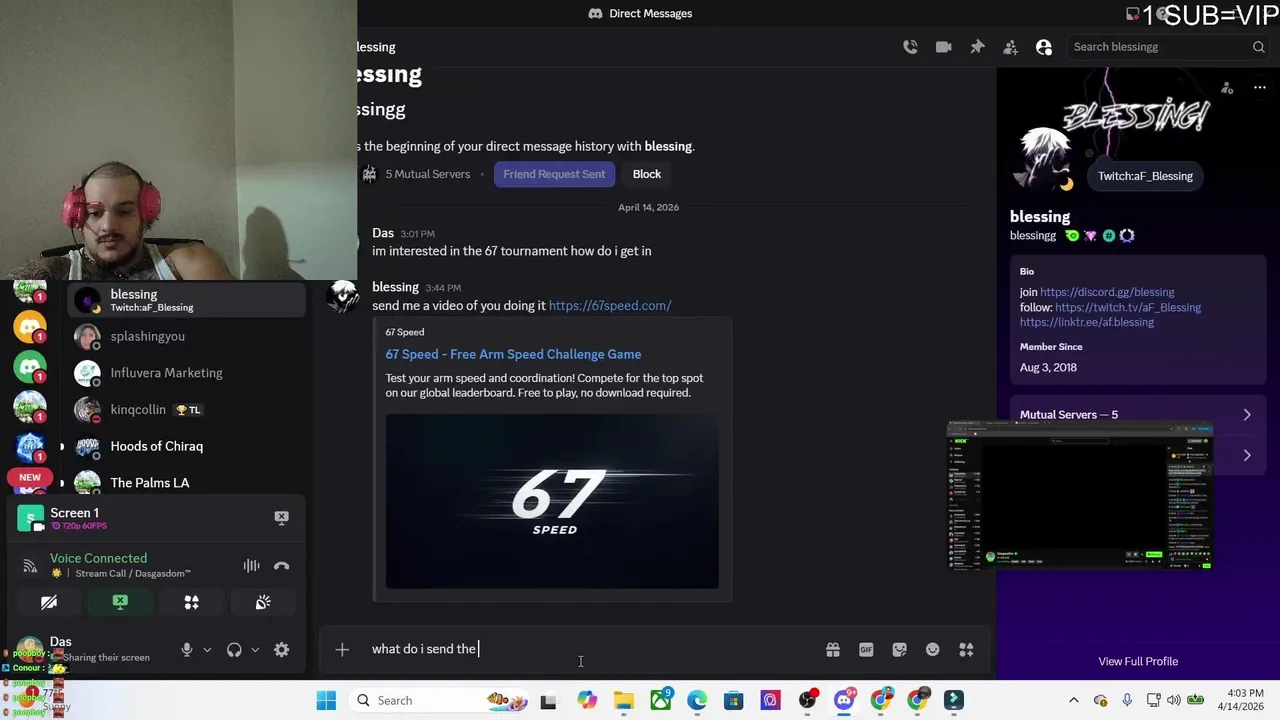The width and height of the screenshot is (1280, 720).
Task: Disconnect from the voice call
Action: 282,566
